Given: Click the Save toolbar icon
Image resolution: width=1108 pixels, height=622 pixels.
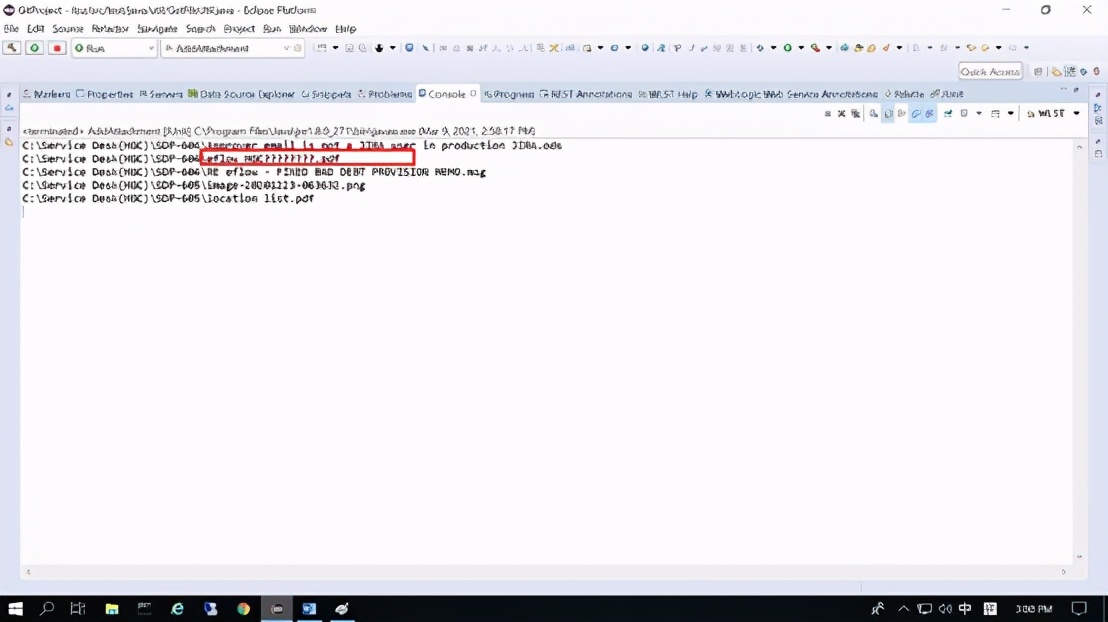Looking at the screenshot, I should (x=349, y=48).
